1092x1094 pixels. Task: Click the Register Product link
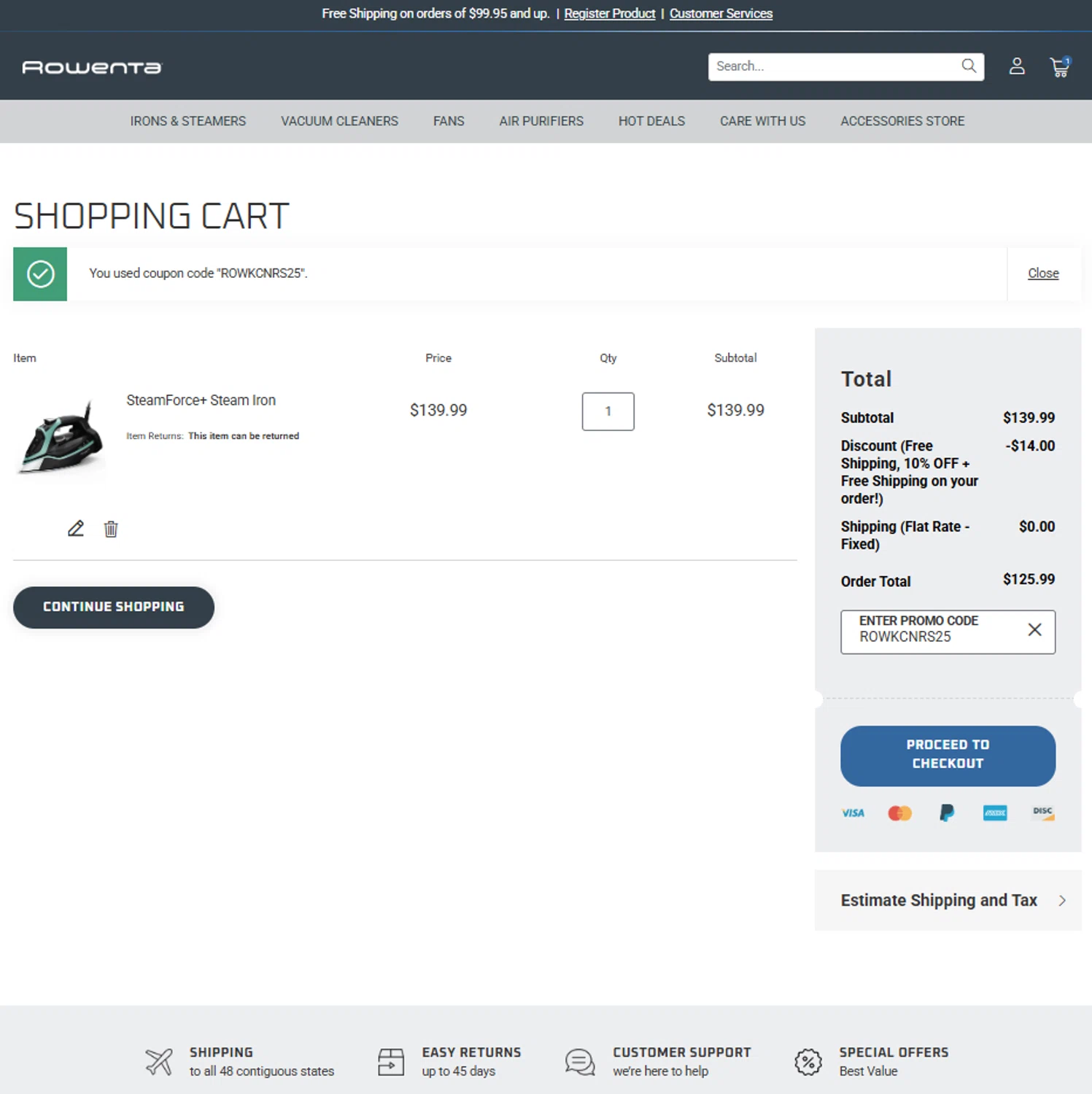coord(610,13)
